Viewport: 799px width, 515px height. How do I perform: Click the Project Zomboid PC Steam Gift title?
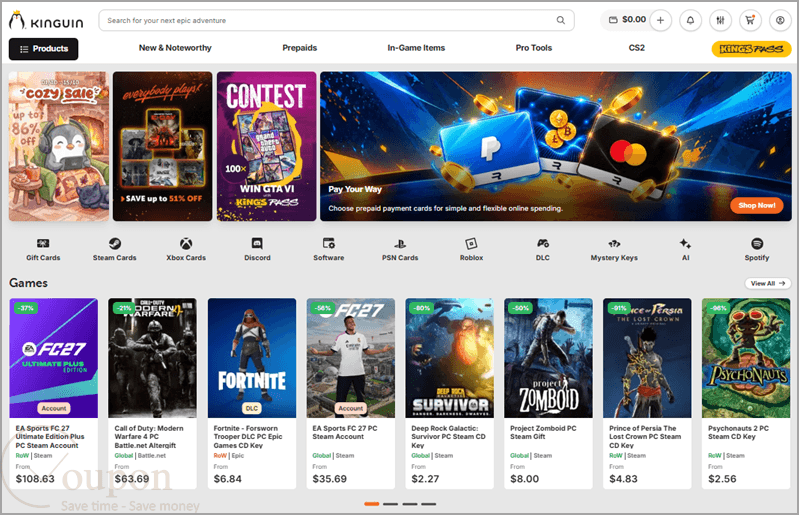click(x=543, y=432)
